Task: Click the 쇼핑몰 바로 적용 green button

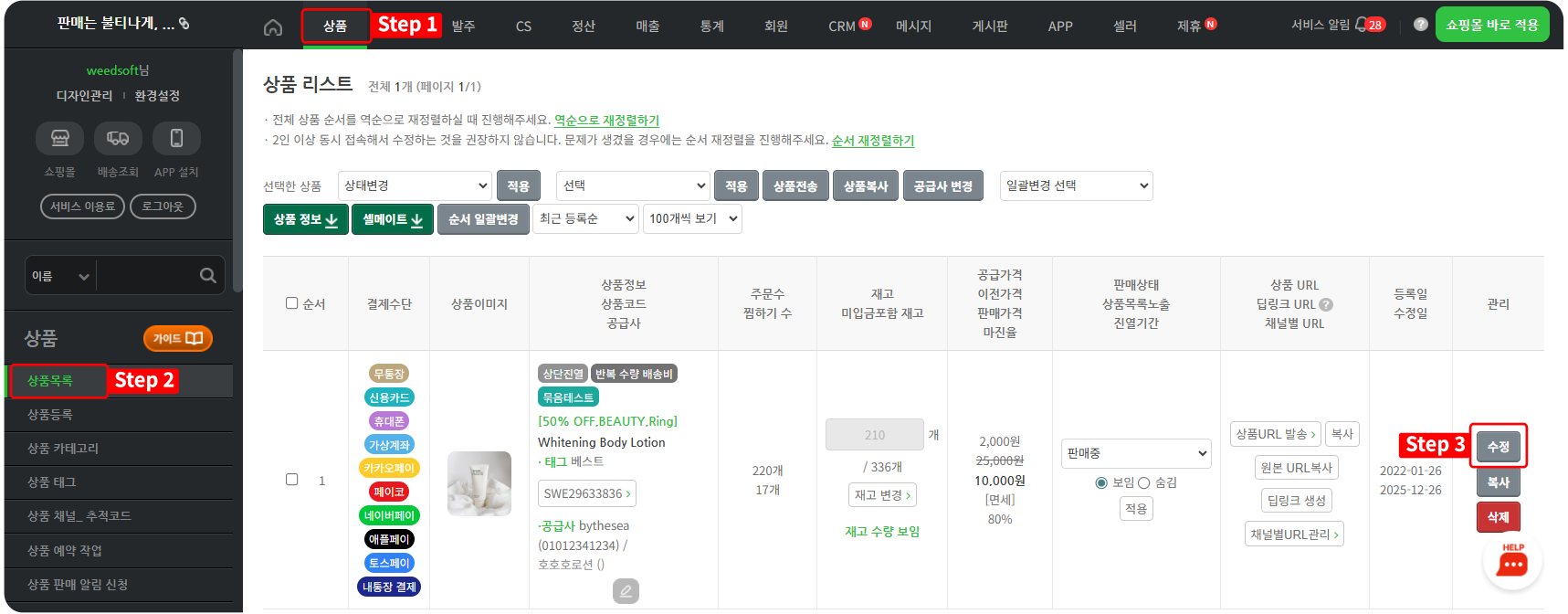Action: click(1492, 25)
